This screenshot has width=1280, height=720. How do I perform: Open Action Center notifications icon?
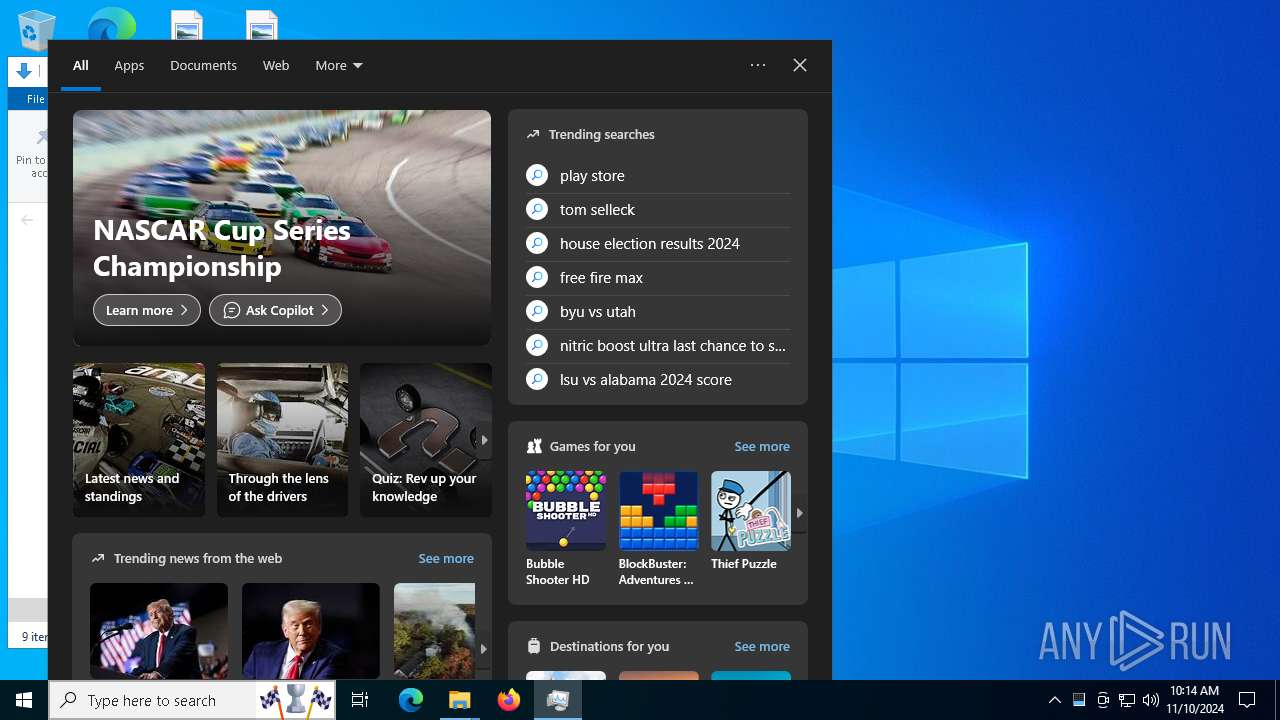[1247, 700]
